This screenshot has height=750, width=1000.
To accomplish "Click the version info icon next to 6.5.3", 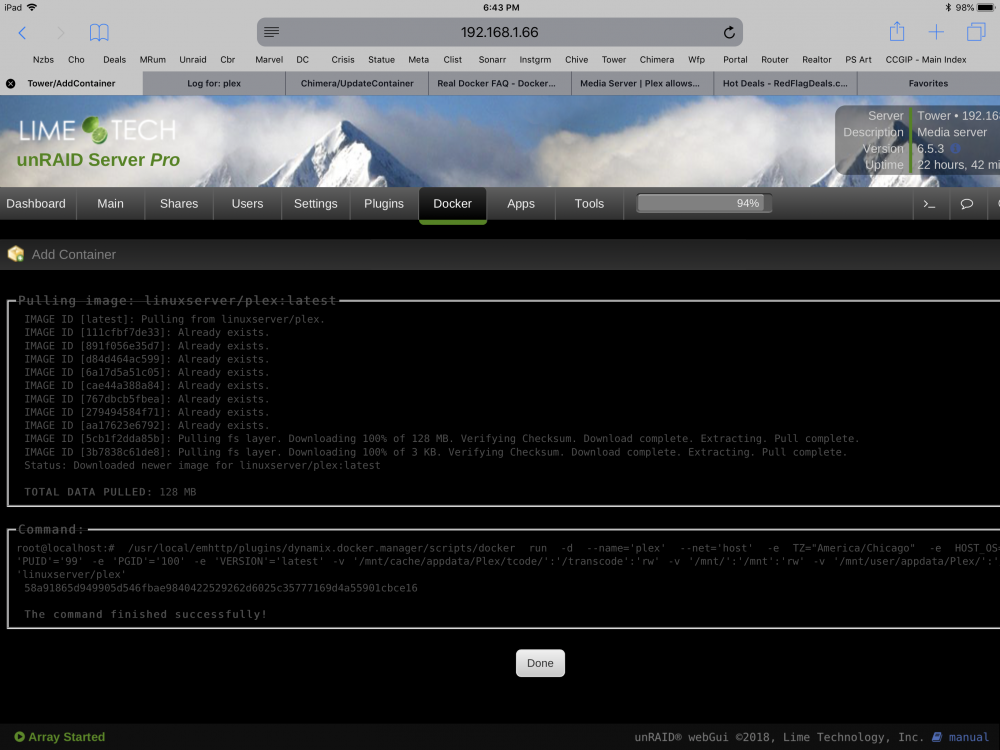I will click(955, 149).
